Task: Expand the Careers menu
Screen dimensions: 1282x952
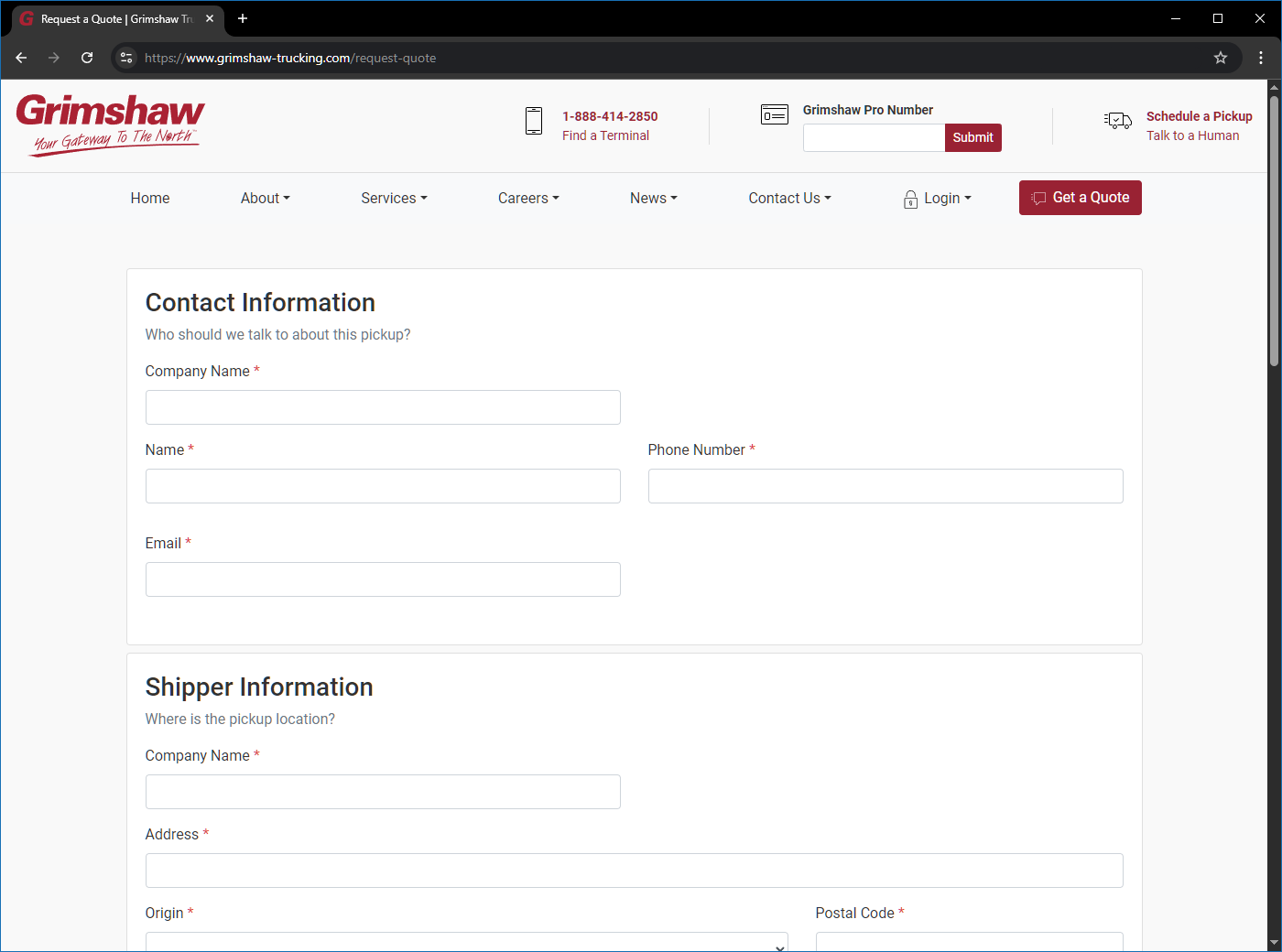Action: coord(528,198)
